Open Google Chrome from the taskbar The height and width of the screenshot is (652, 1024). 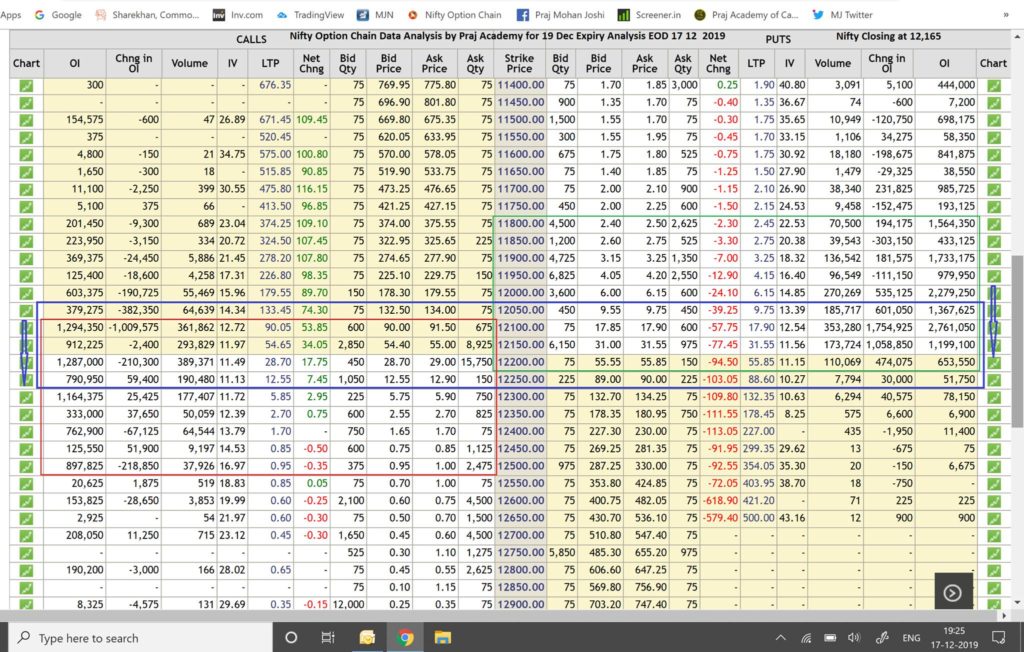pyautogui.click(x=405, y=637)
